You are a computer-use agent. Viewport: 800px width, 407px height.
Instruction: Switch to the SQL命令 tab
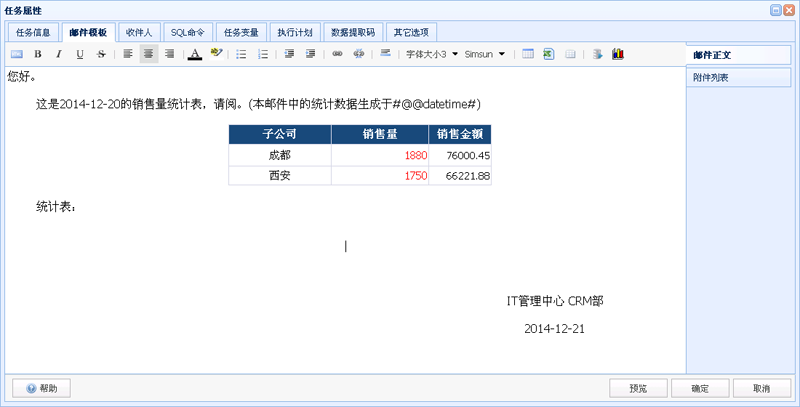point(187,32)
